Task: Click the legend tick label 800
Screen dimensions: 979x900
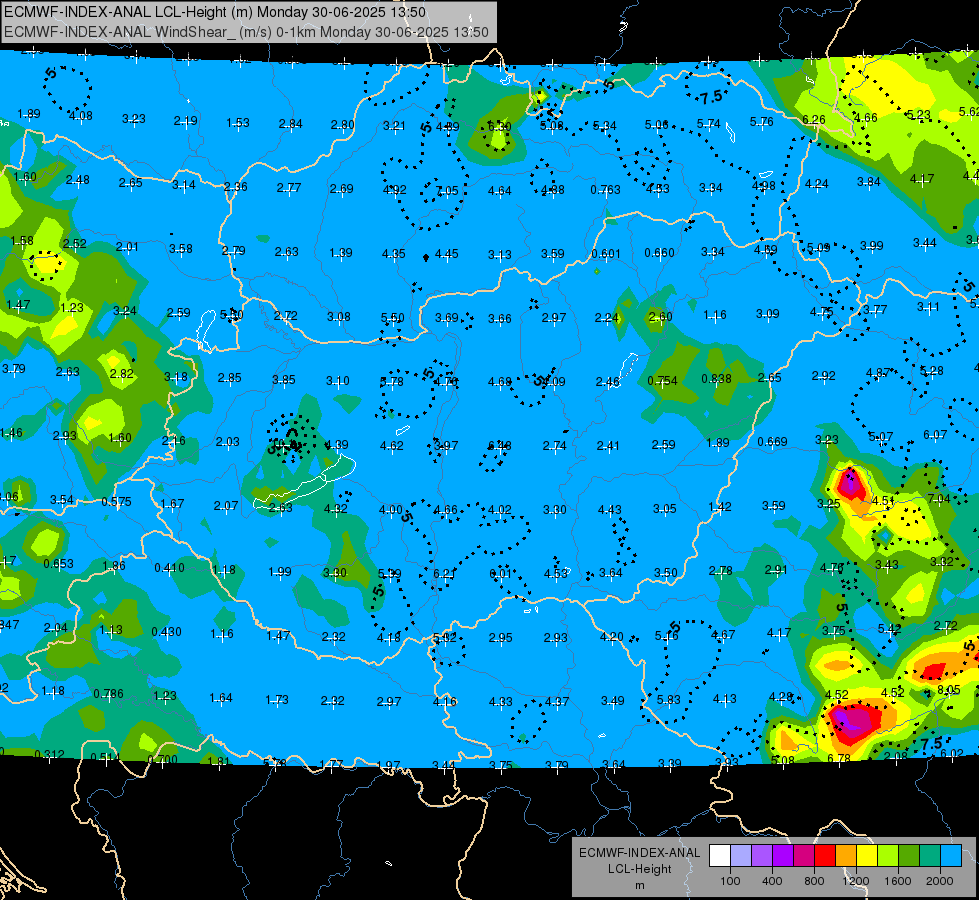Action: (x=814, y=881)
